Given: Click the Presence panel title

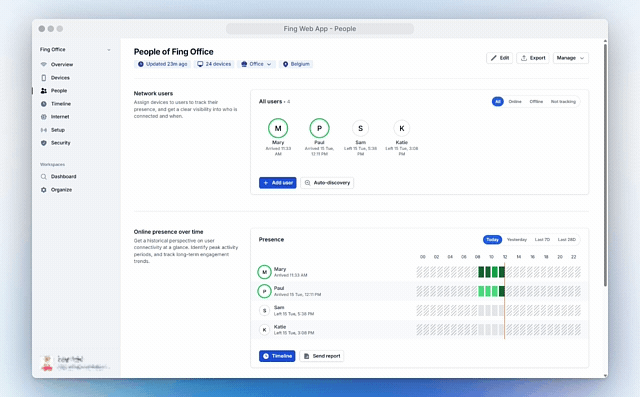Looking at the screenshot, I should [271, 240].
